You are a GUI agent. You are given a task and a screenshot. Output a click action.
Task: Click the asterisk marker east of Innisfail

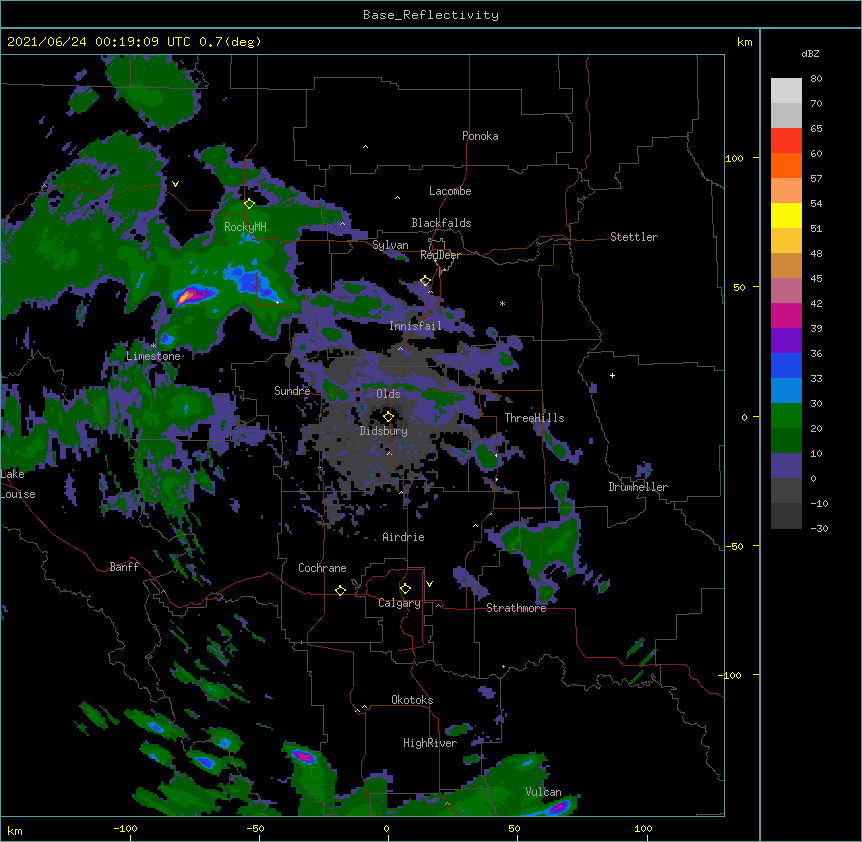coord(502,303)
